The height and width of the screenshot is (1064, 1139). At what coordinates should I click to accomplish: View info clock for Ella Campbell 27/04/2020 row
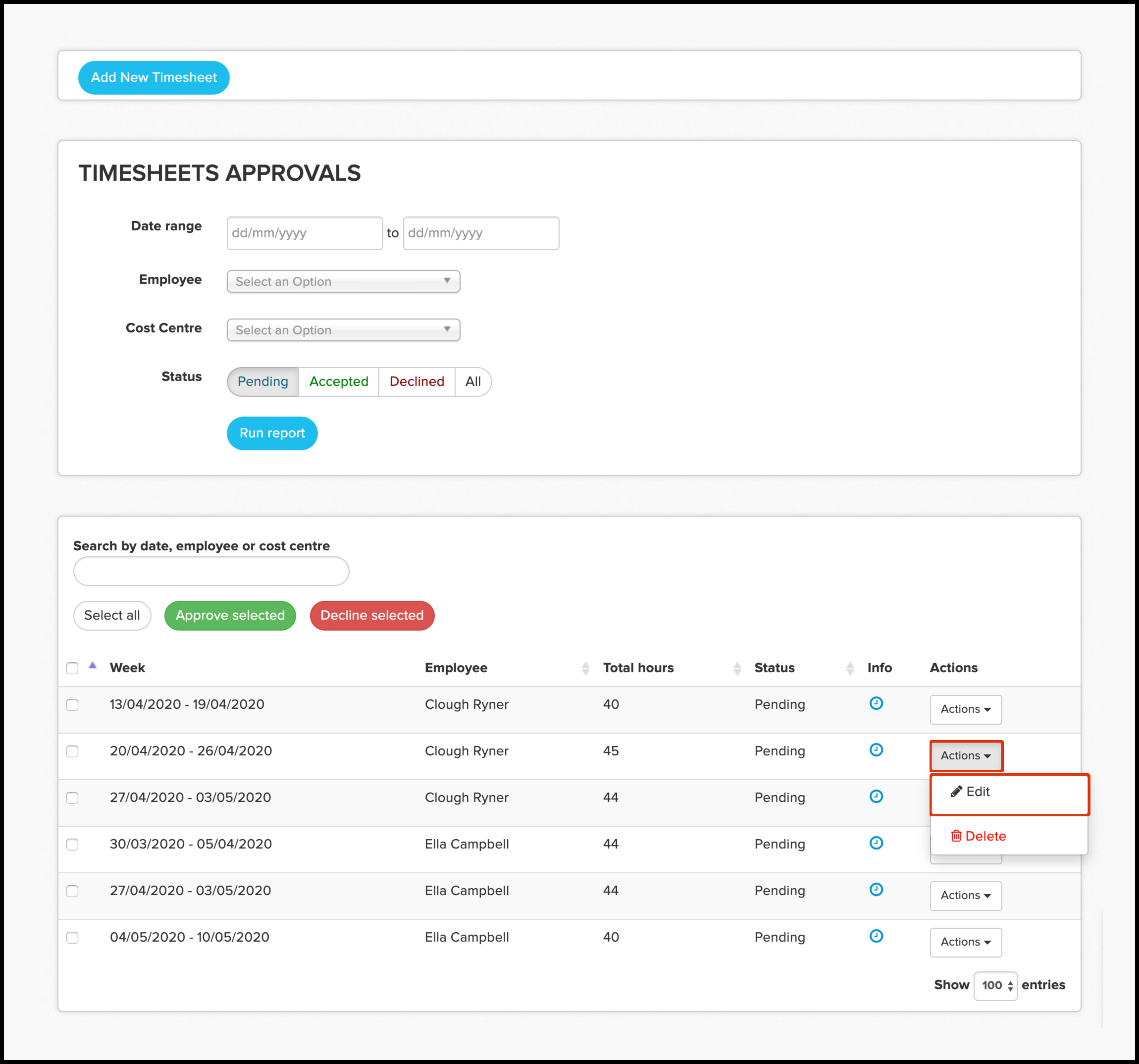pos(876,889)
